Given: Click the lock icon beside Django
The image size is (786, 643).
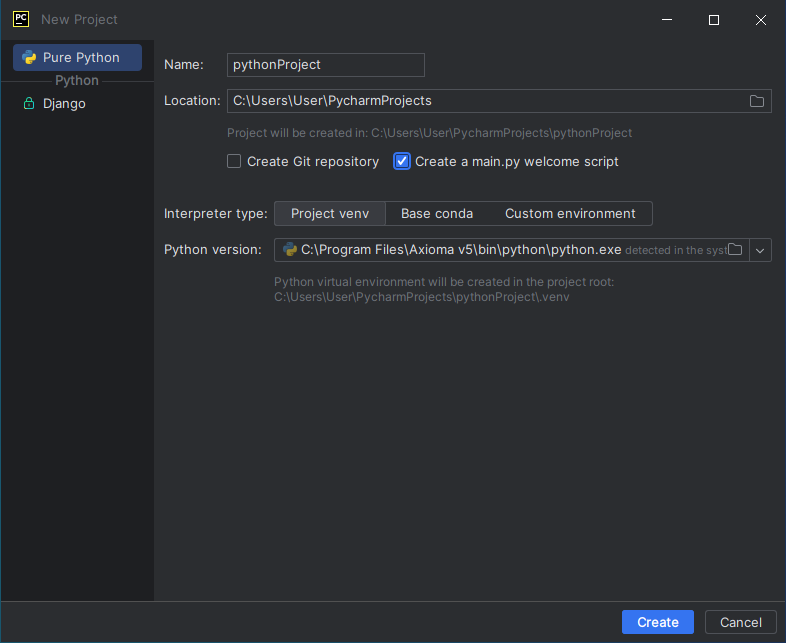Looking at the screenshot, I should (29, 104).
